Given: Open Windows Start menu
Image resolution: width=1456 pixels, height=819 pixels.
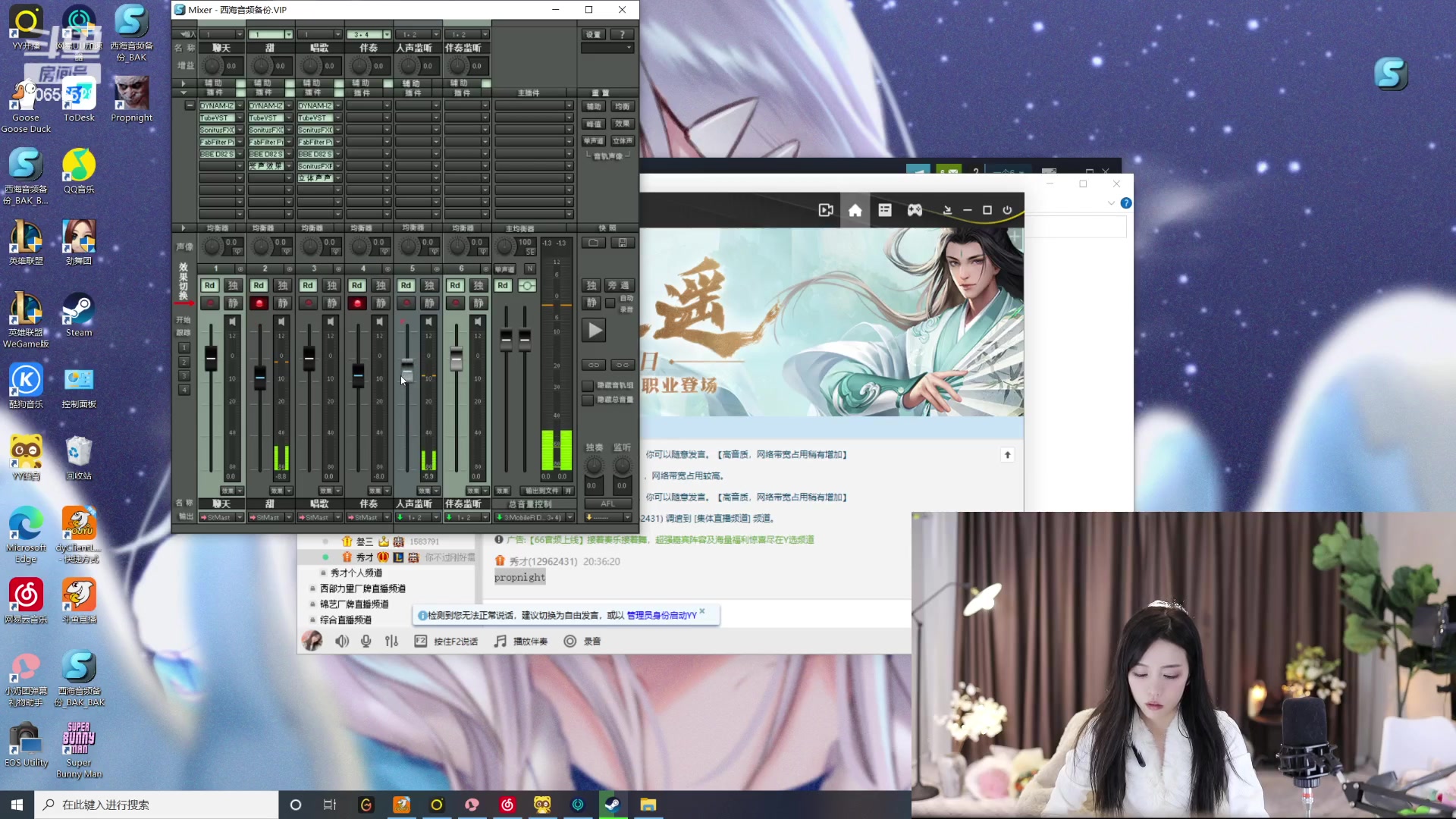Looking at the screenshot, I should click(17, 805).
